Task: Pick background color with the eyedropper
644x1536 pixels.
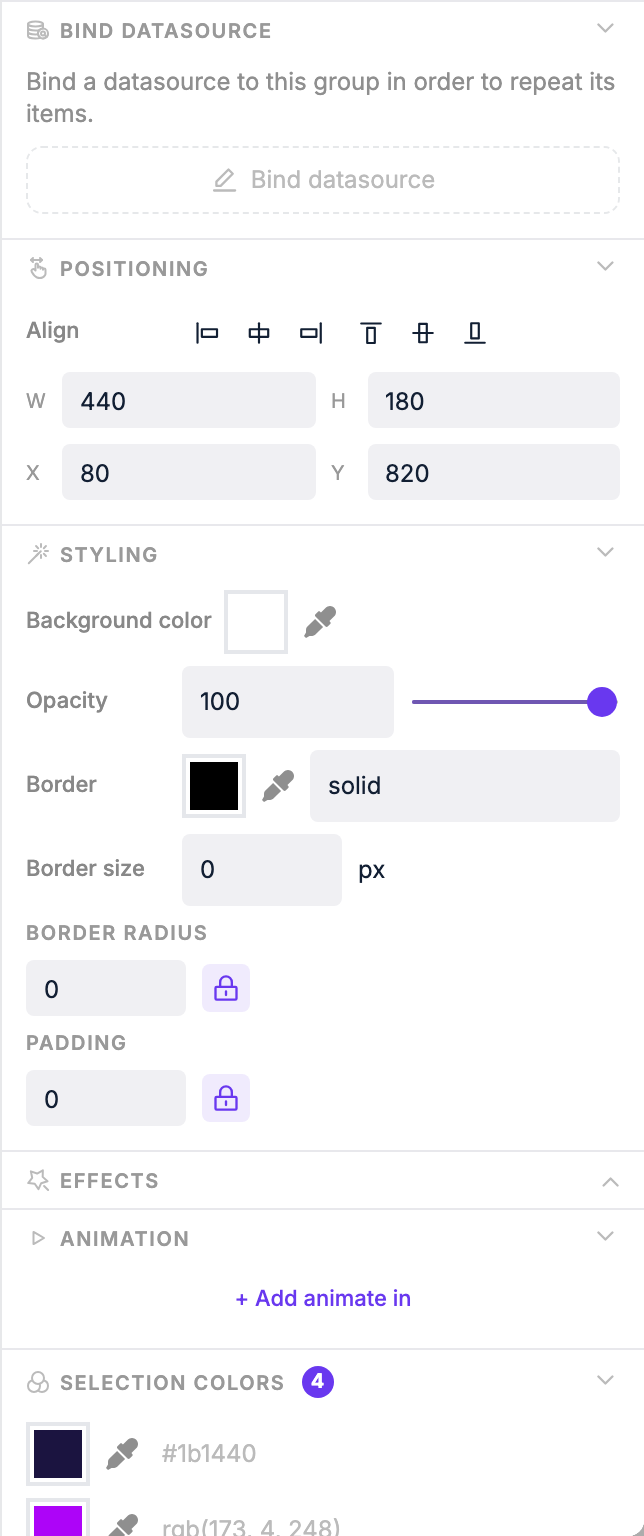Action: click(320, 620)
